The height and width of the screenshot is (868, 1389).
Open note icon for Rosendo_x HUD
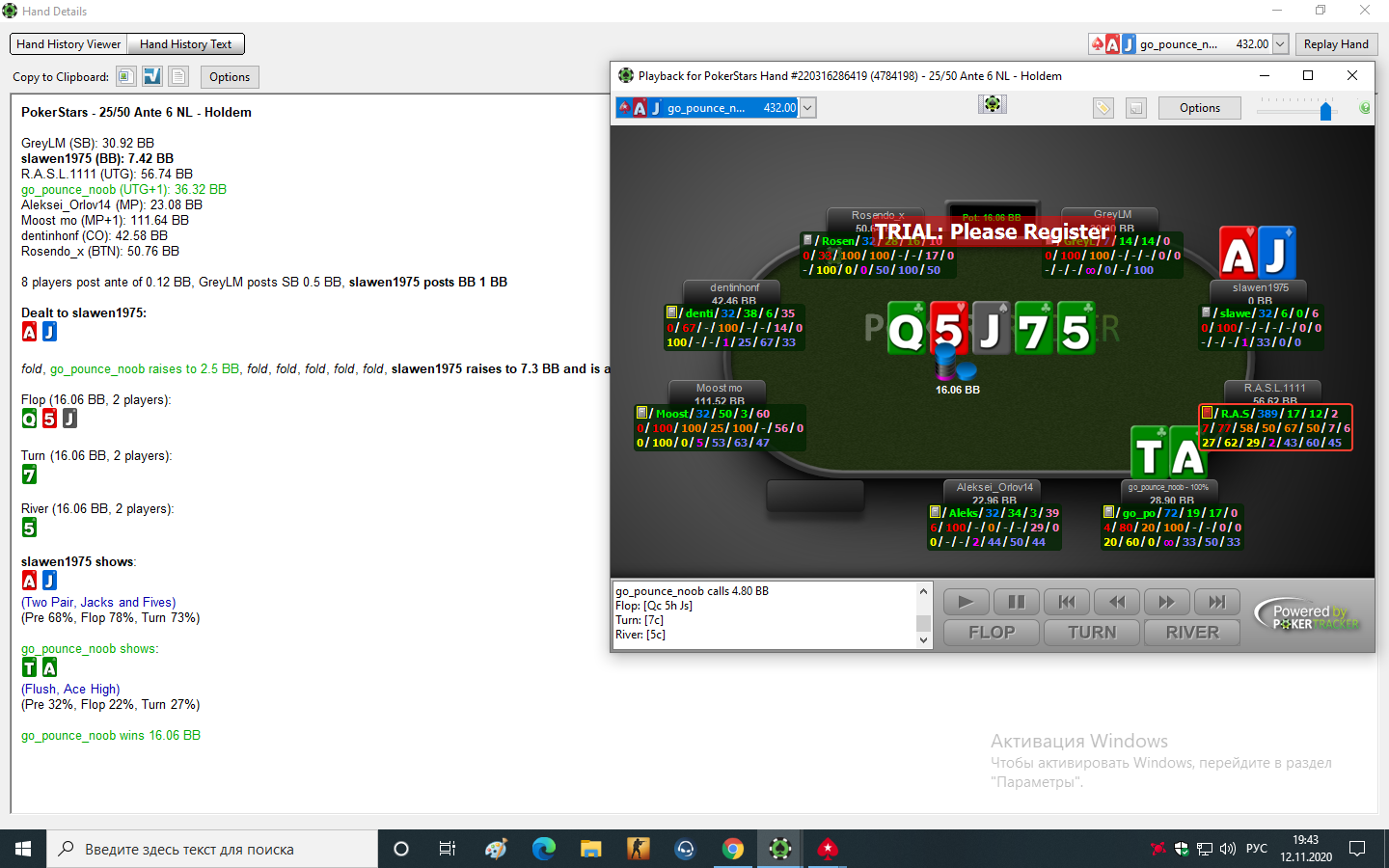(x=807, y=240)
